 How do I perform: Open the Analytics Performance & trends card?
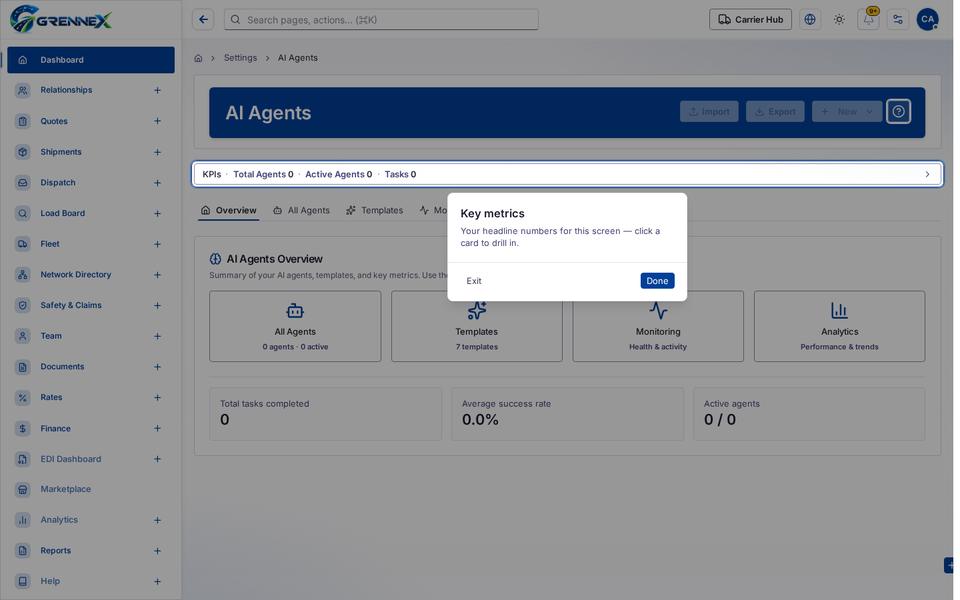coord(839,326)
